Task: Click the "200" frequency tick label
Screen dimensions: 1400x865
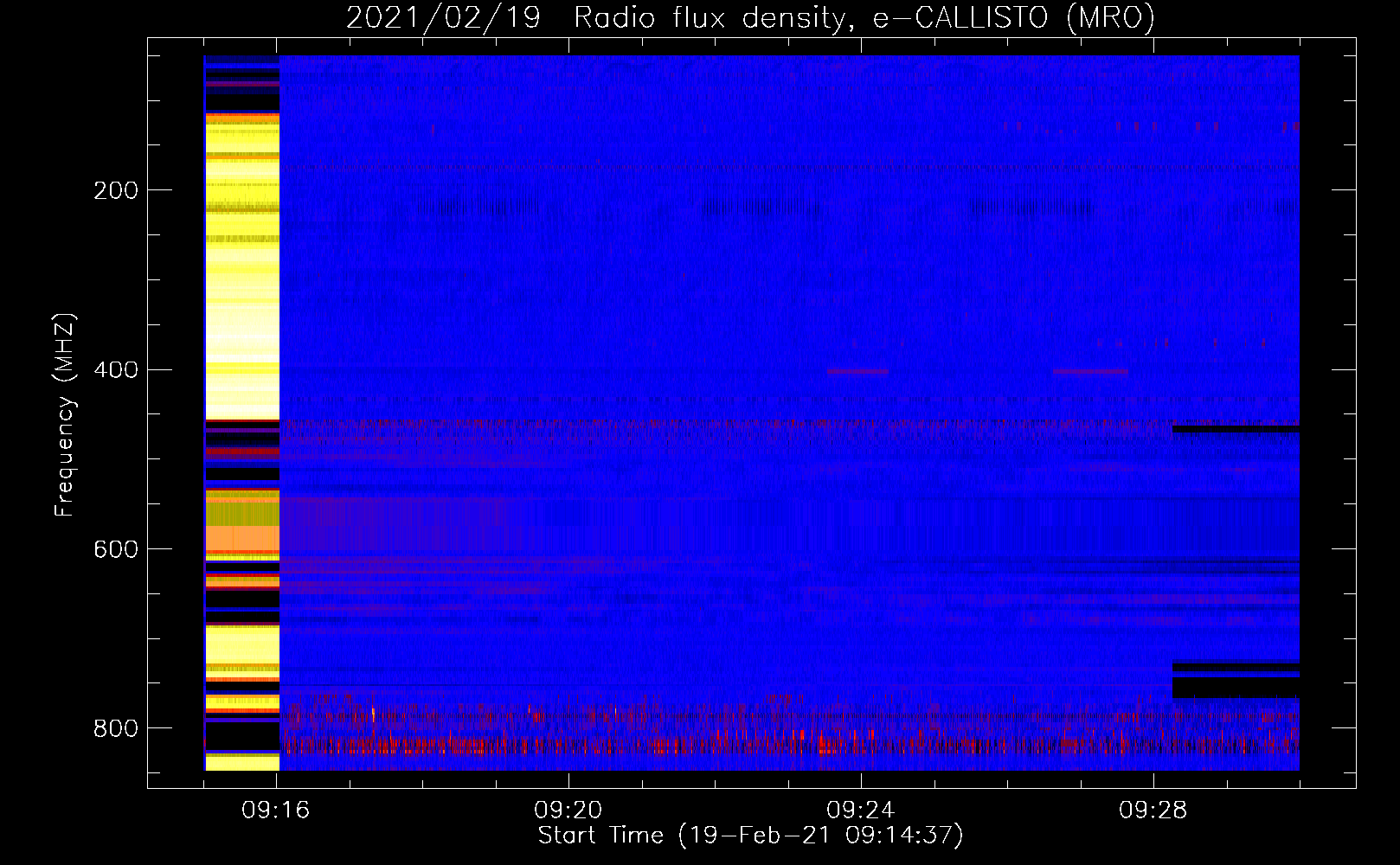Action: click(x=116, y=190)
